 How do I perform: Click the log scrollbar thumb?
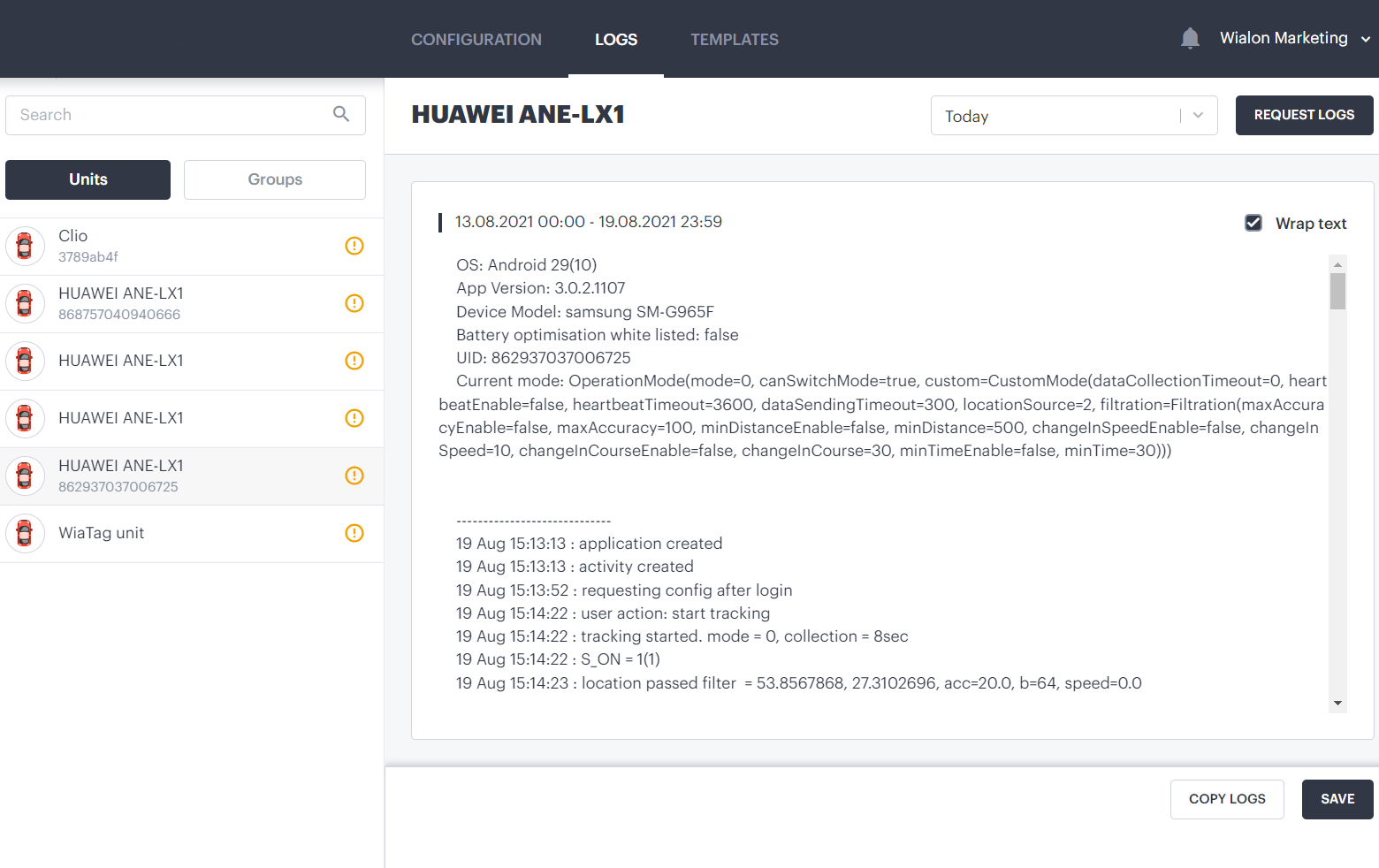[x=1337, y=291]
